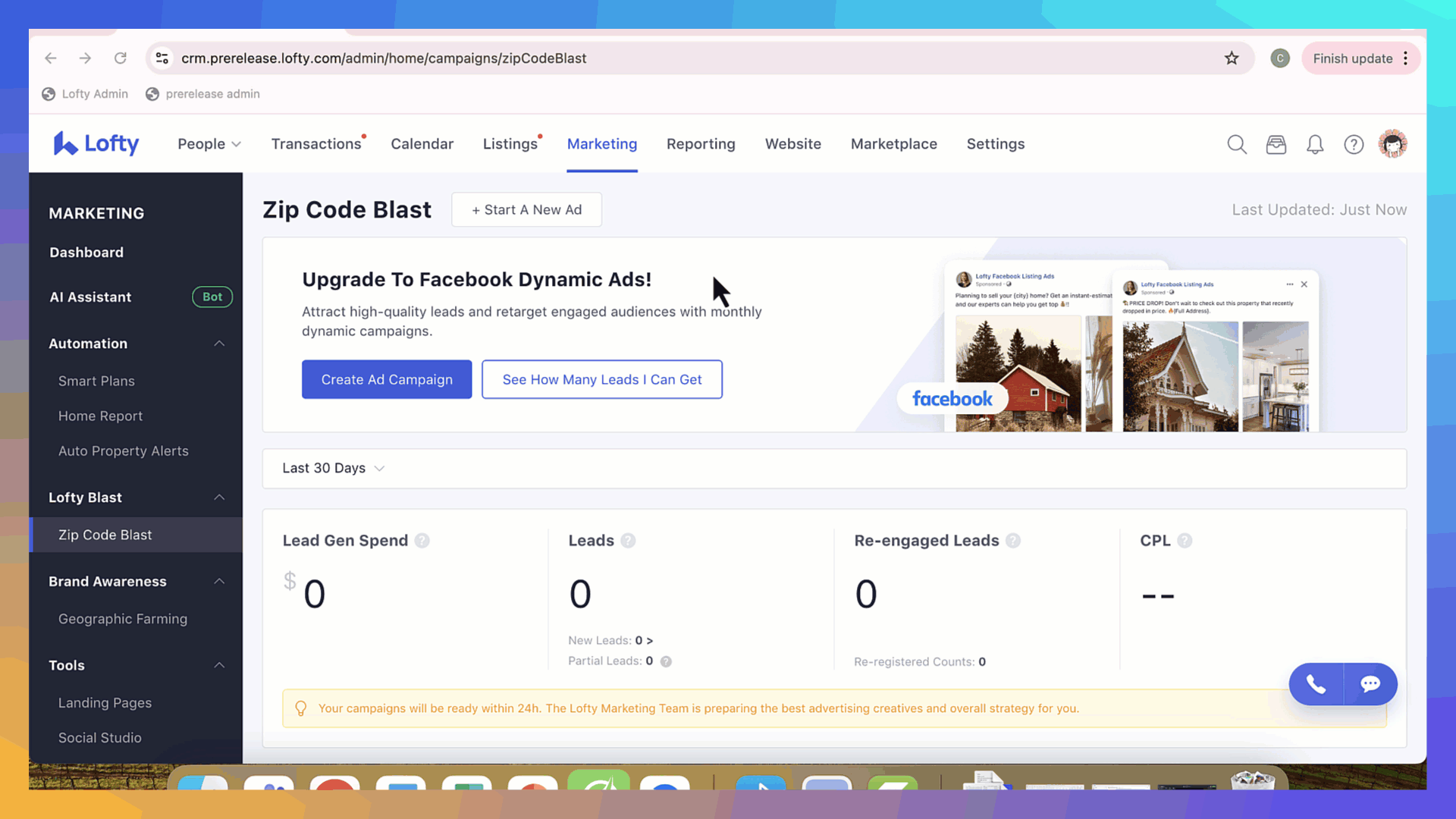Go to the Calendar tab

click(x=422, y=144)
